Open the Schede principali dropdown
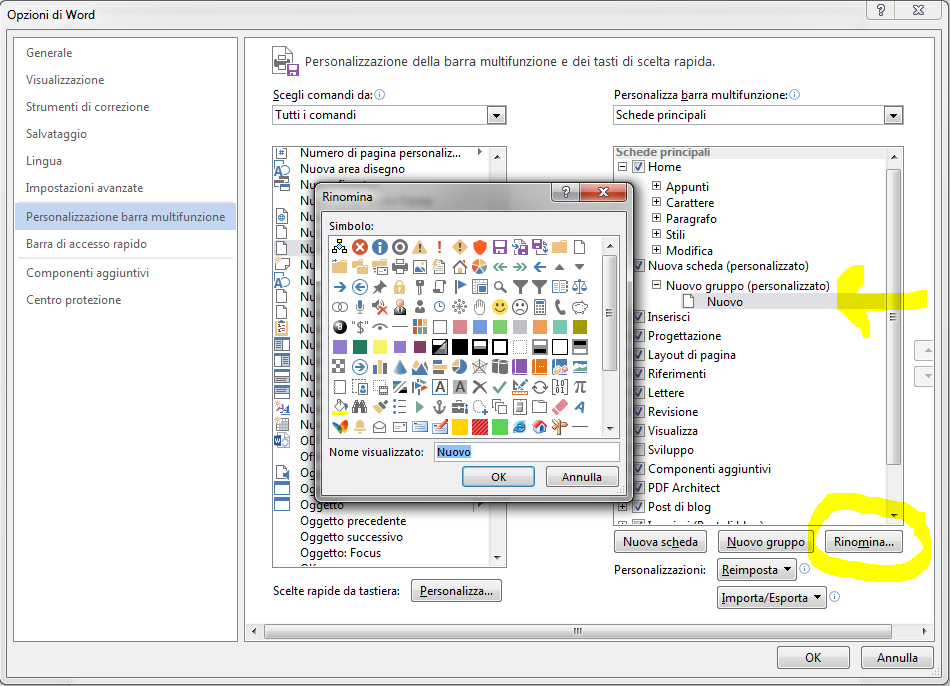The width and height of the screenshot is (950, 686). point(893,115)
